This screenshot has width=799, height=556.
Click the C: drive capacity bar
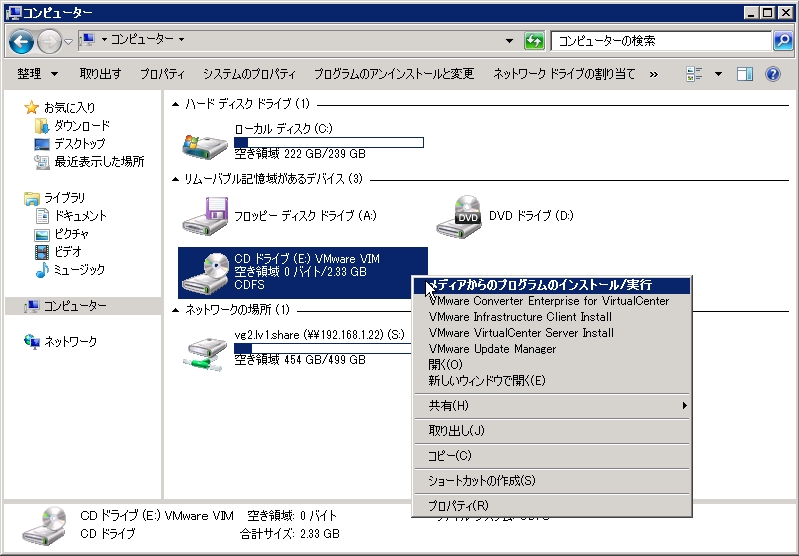[x=329, y=143]
